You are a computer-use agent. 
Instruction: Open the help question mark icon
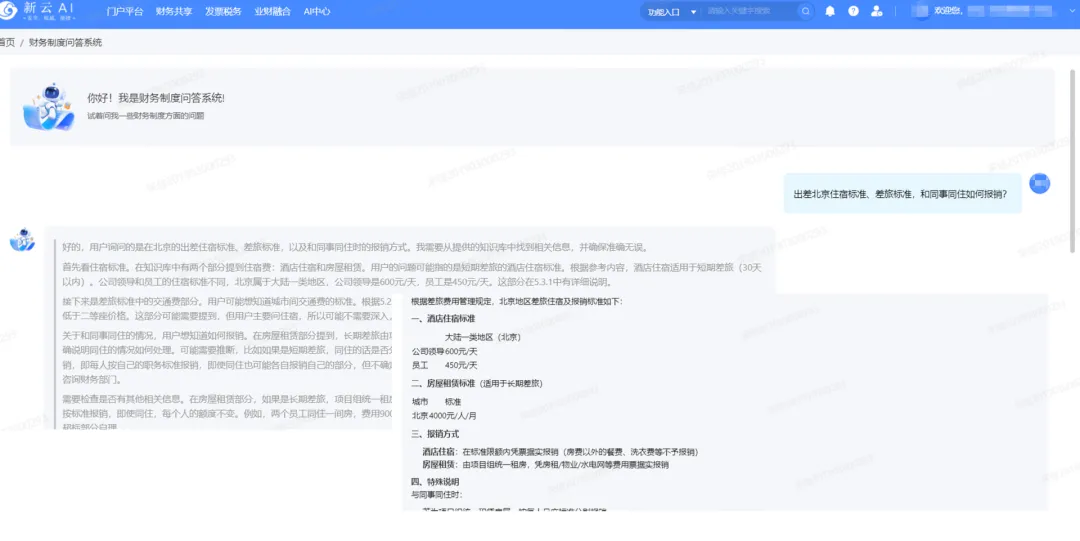(853, 11)
